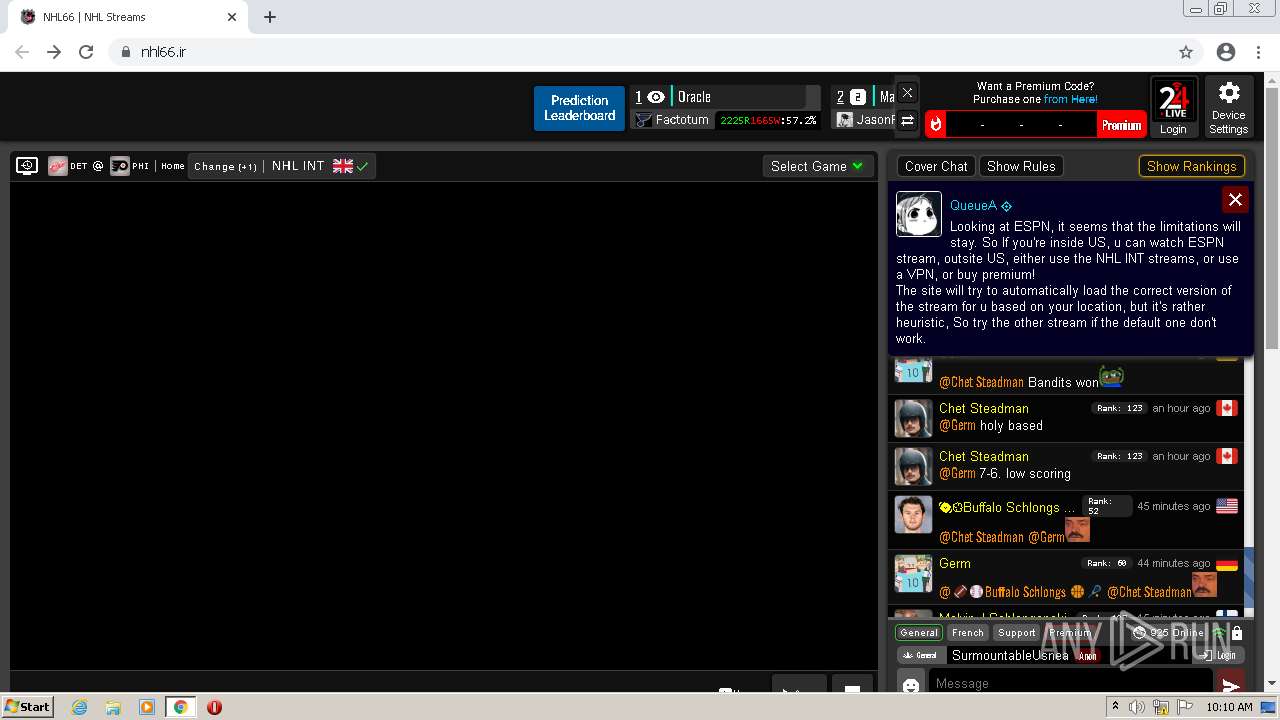The width and height of the screenshot is (1280, 720).
Task: Open file explorer from taskbar
Action: (113, 707)
